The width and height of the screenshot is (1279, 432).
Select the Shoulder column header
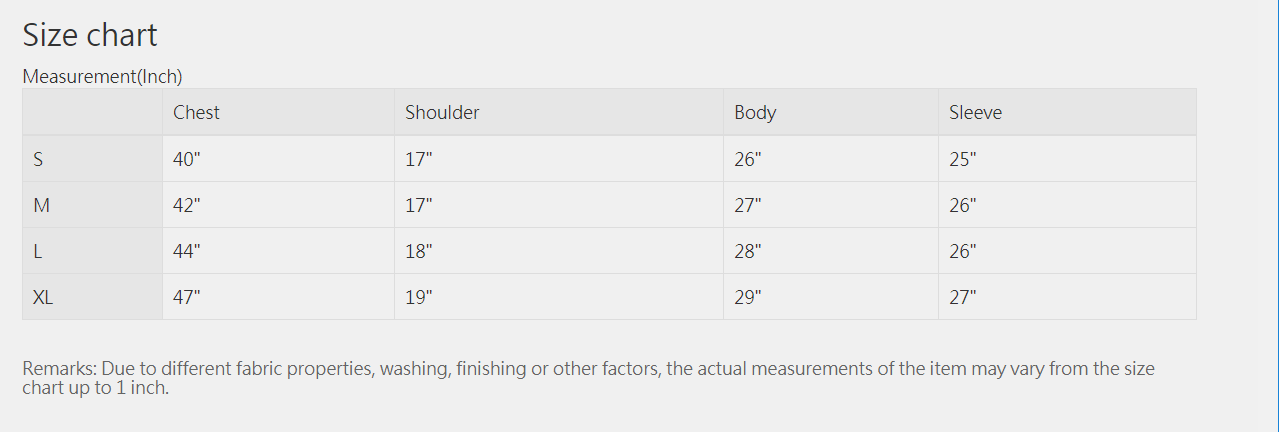(x=559, y=112)
